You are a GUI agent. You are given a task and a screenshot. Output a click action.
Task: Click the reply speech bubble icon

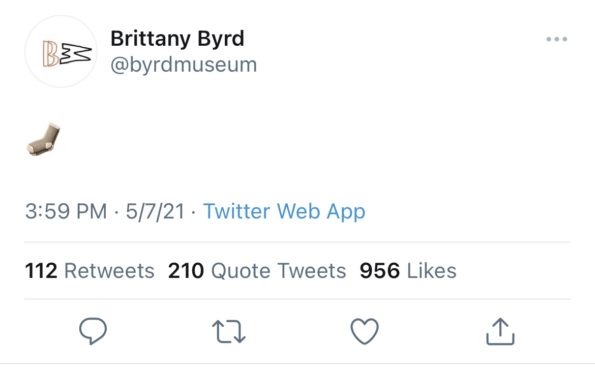[93, 331]
